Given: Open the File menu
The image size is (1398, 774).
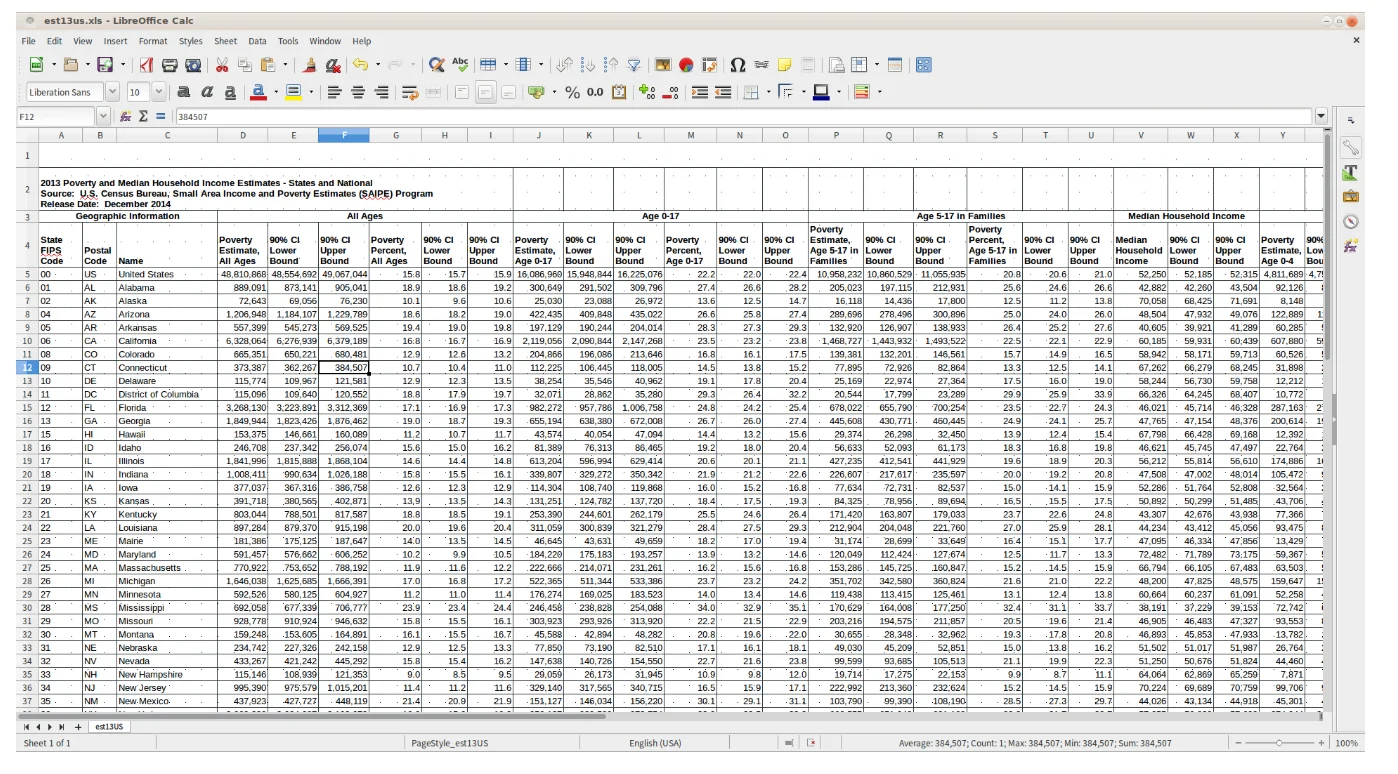Looking at the screenshot, I should click(x=28, y=41).
